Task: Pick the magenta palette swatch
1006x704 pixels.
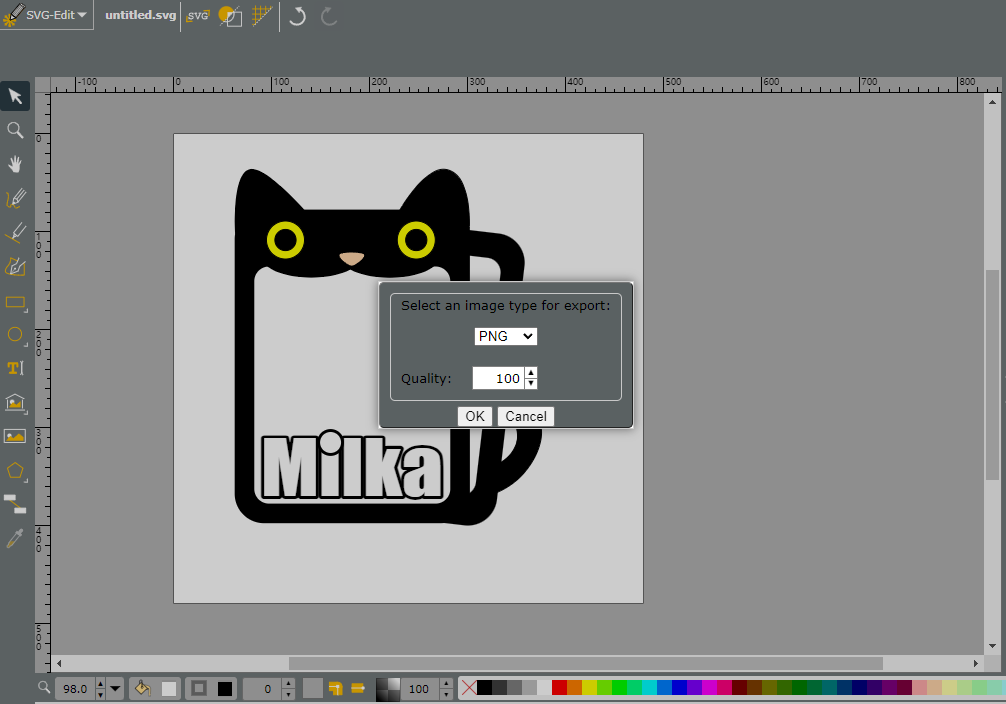Action: [x=709, y=688]
